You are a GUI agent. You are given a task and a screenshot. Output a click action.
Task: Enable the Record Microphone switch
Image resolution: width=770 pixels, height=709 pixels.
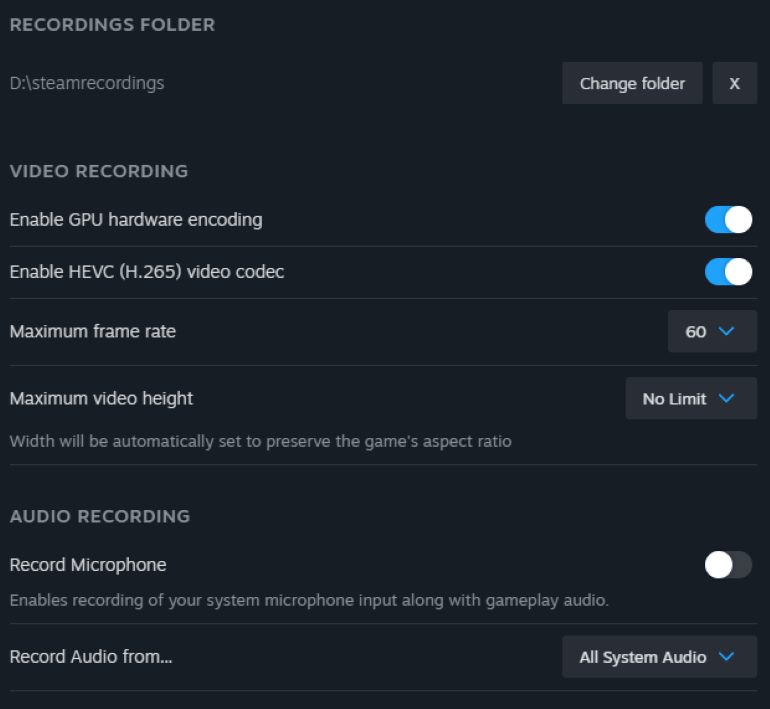point(728,565)
